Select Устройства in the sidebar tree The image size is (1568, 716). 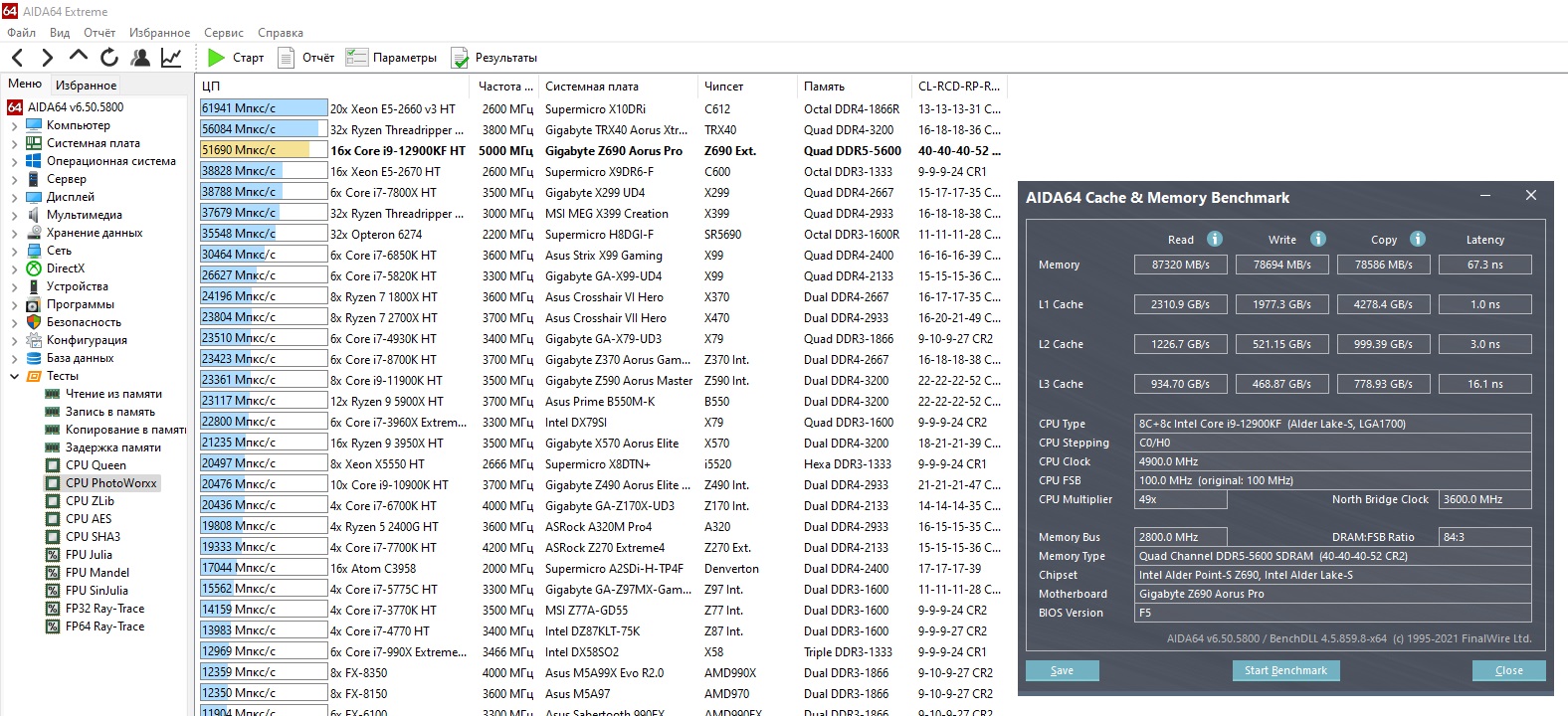78,286
